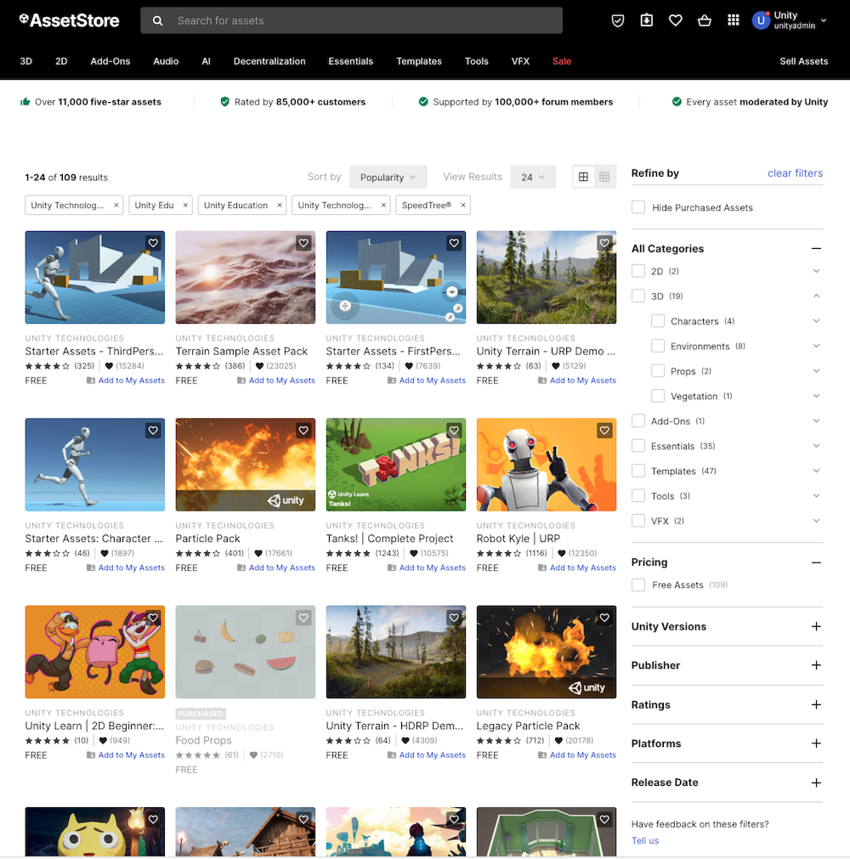
Task: Favorite the Particle Pack card heart icon
Action: (x=303, y=430)
